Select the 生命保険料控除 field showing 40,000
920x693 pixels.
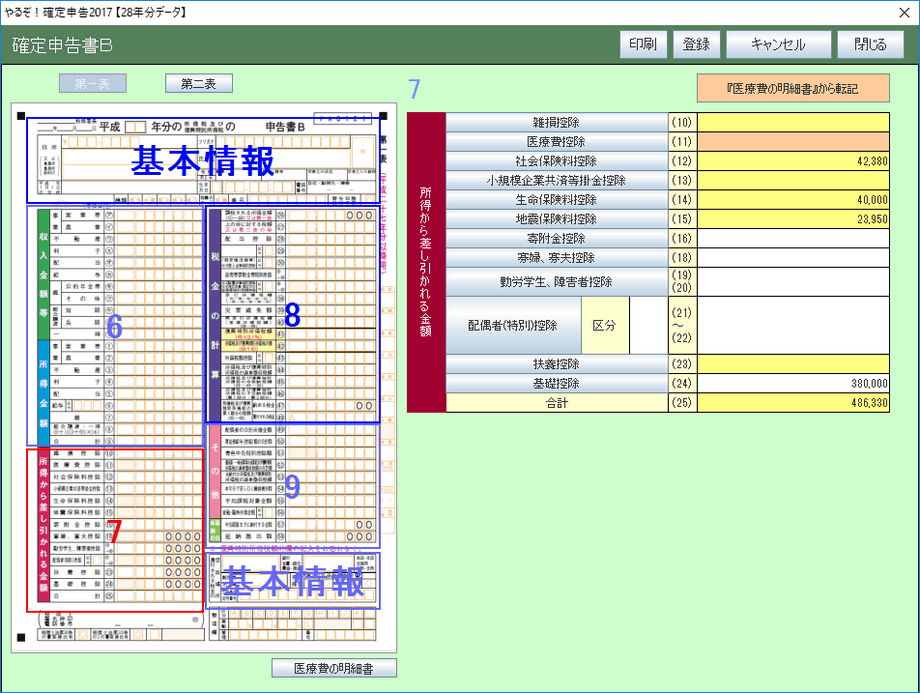794,200
